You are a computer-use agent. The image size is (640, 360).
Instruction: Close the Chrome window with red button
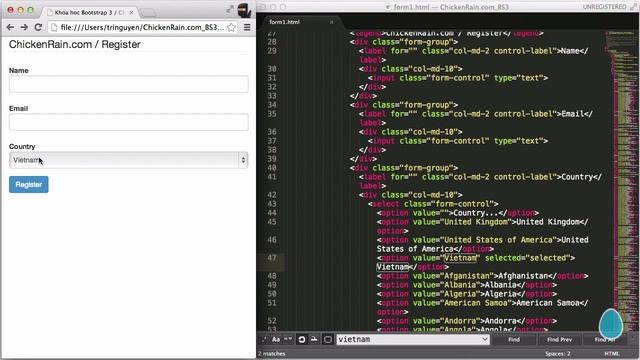pos(10,9)
